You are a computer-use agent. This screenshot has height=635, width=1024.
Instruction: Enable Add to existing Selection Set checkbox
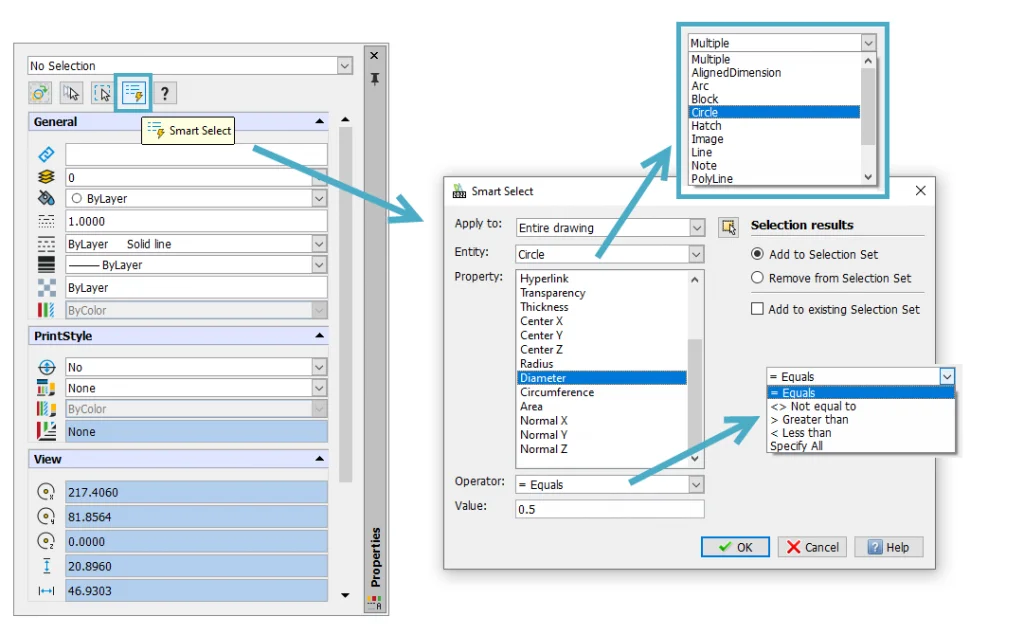click(758, 309)
